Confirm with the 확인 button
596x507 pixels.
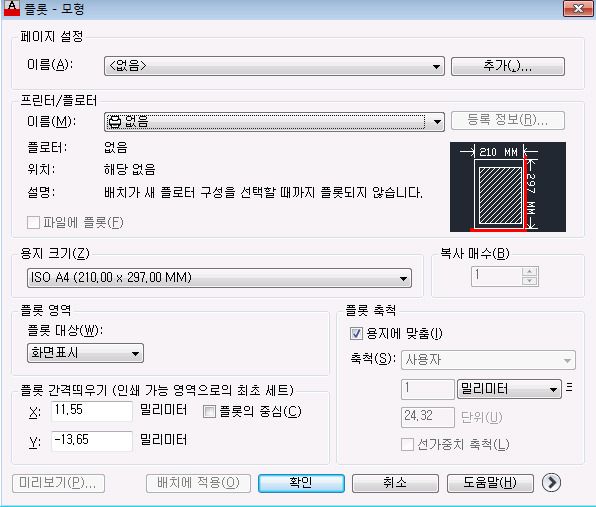click(301, 483)
